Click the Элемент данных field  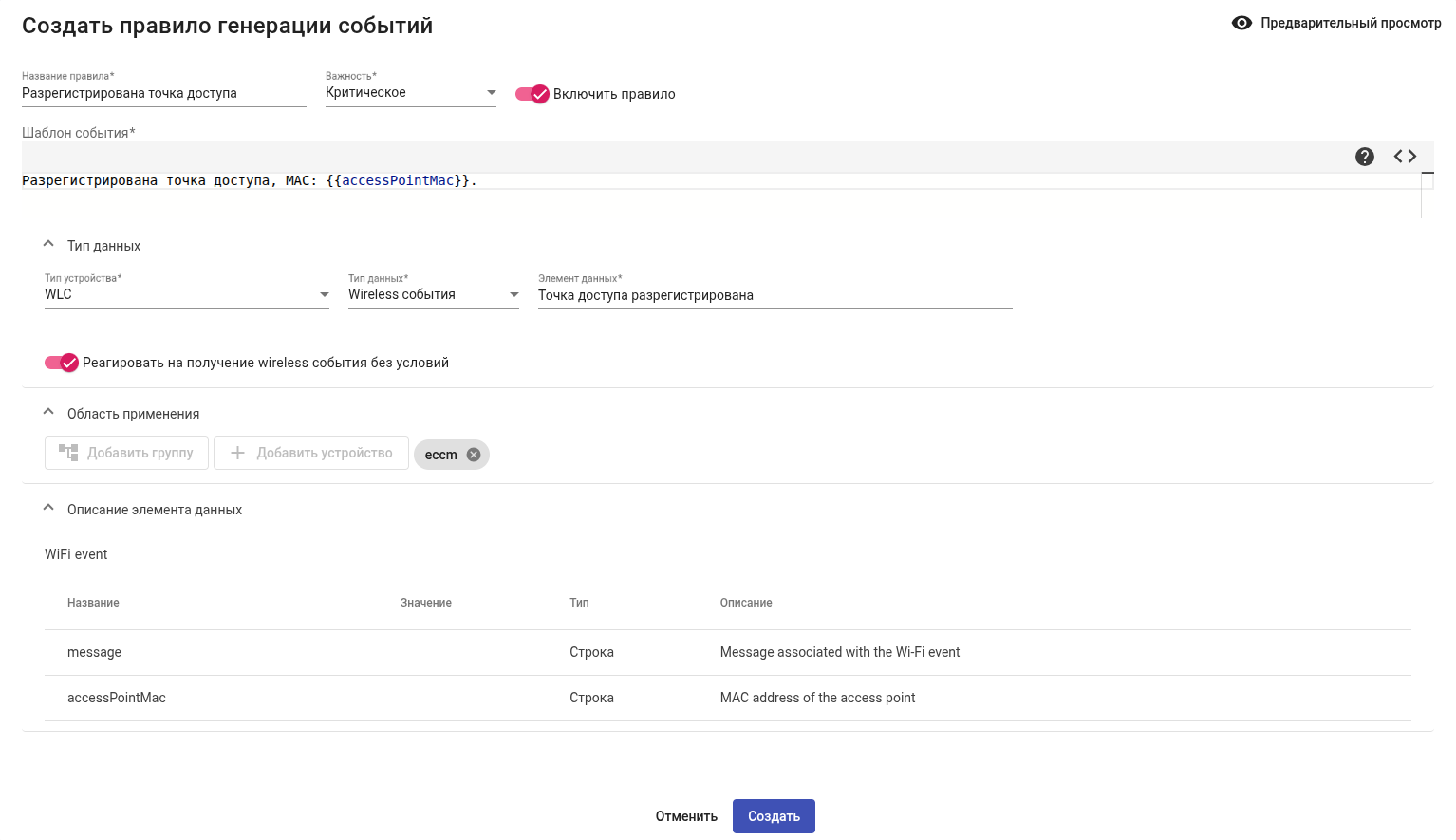[775, 295]
